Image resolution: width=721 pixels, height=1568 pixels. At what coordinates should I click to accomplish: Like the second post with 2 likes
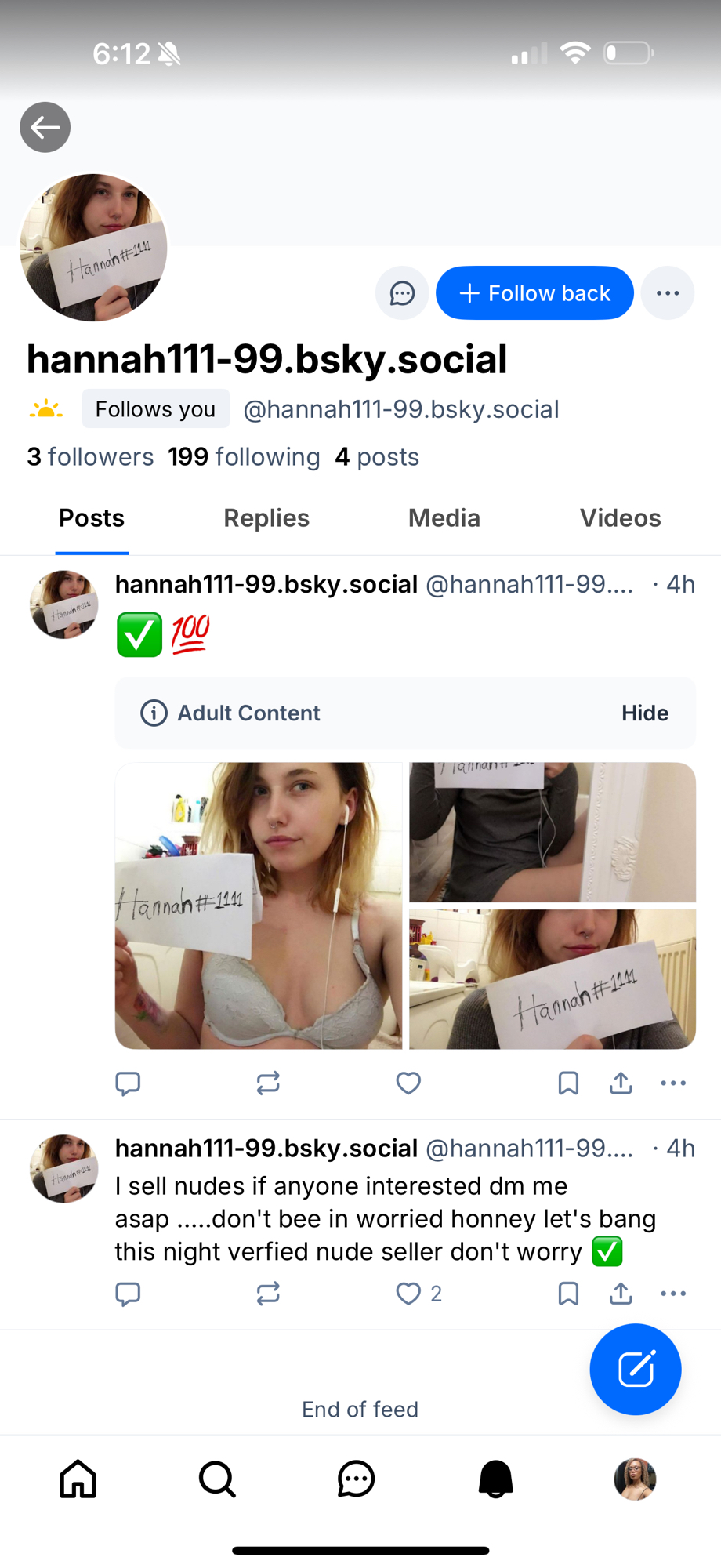click(408, 1294)
